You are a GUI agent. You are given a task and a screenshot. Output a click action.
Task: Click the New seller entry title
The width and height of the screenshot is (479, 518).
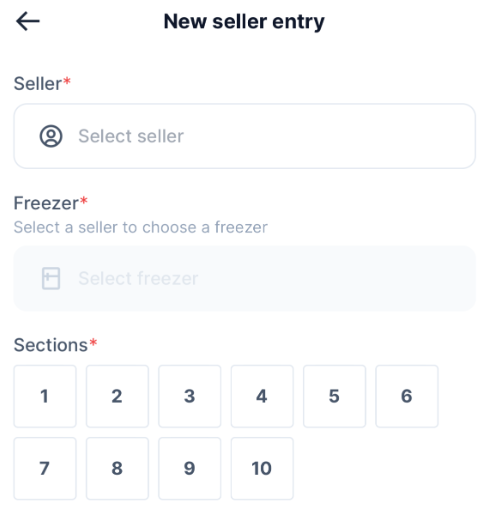click(244, 22)
